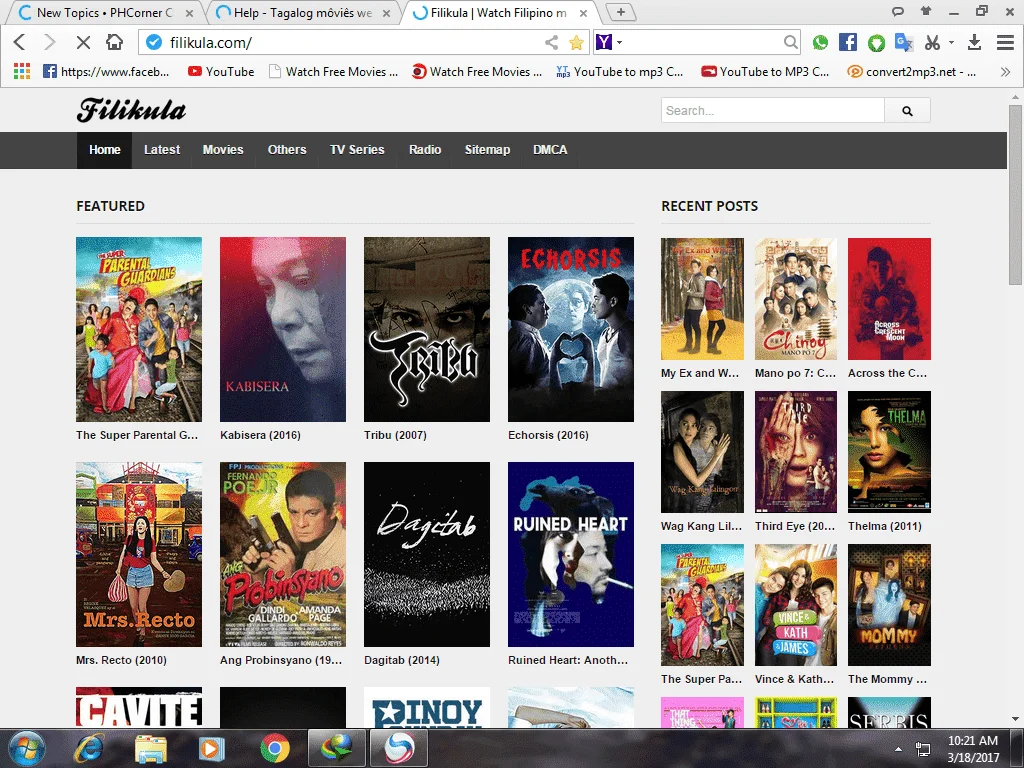Viewport: 1024px width, 768px height.
Task: Open Windows Media Player taskbar icon
Action: (x=212, y=748)
